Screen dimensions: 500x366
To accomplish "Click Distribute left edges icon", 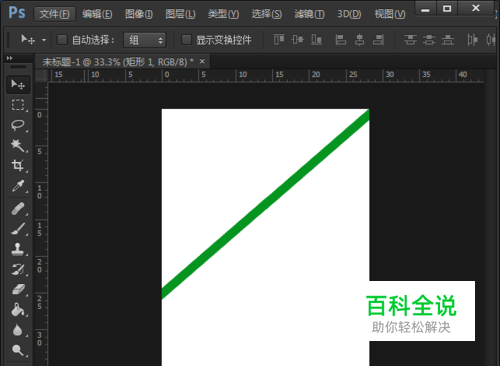I will coord(472,40).
